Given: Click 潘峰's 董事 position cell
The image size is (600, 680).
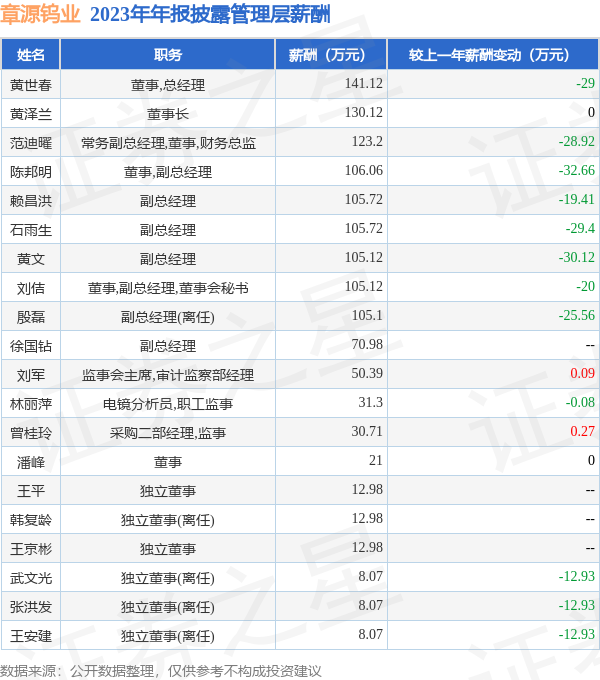Looking at the screenshot, I should click(x=168, y=462).
